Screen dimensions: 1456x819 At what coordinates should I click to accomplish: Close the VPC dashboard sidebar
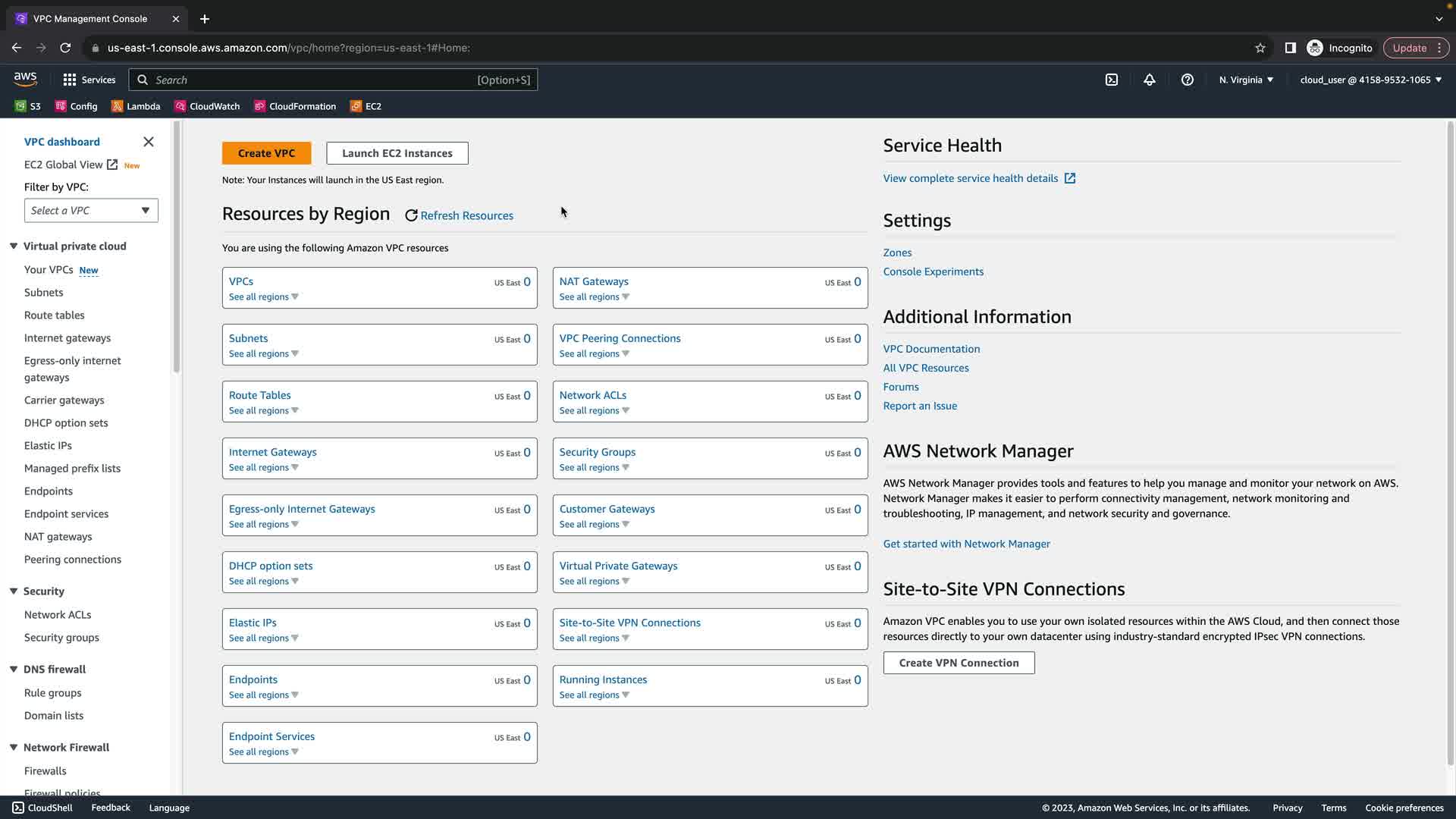pos(149,142)
